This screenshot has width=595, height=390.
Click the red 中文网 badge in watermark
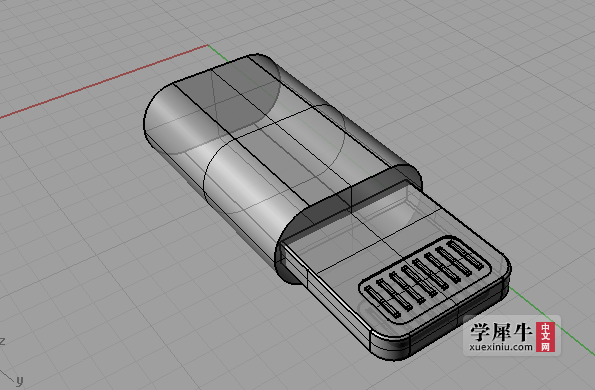coord(545,337)
